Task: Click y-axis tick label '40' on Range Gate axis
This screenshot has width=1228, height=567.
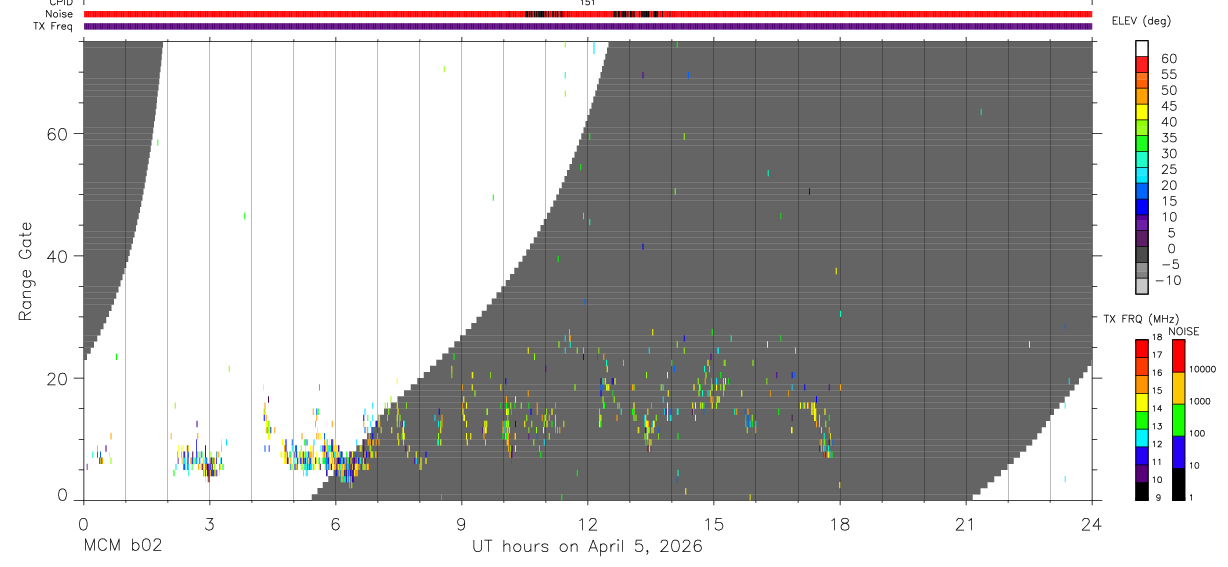Action: click(57, 256)
